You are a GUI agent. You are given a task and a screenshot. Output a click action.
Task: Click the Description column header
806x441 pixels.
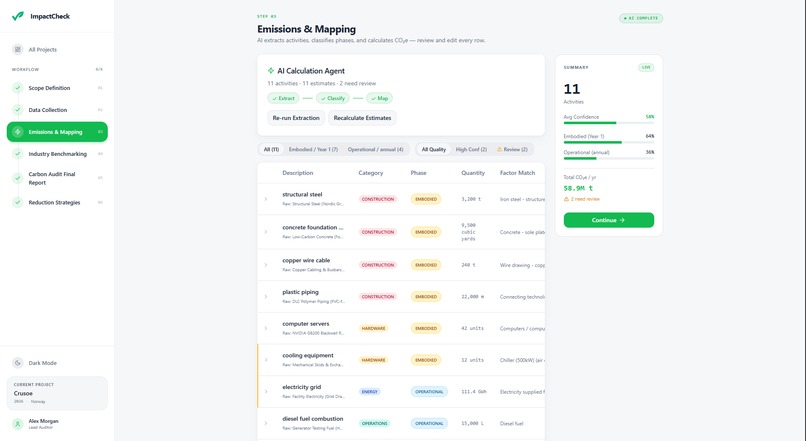coord(298,173)
